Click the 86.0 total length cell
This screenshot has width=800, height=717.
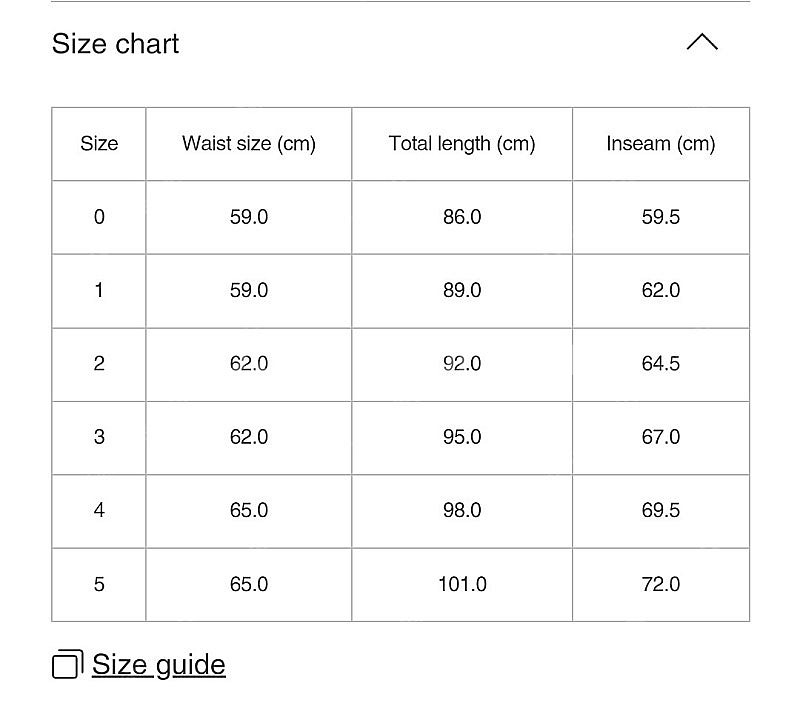coord(462,217)
